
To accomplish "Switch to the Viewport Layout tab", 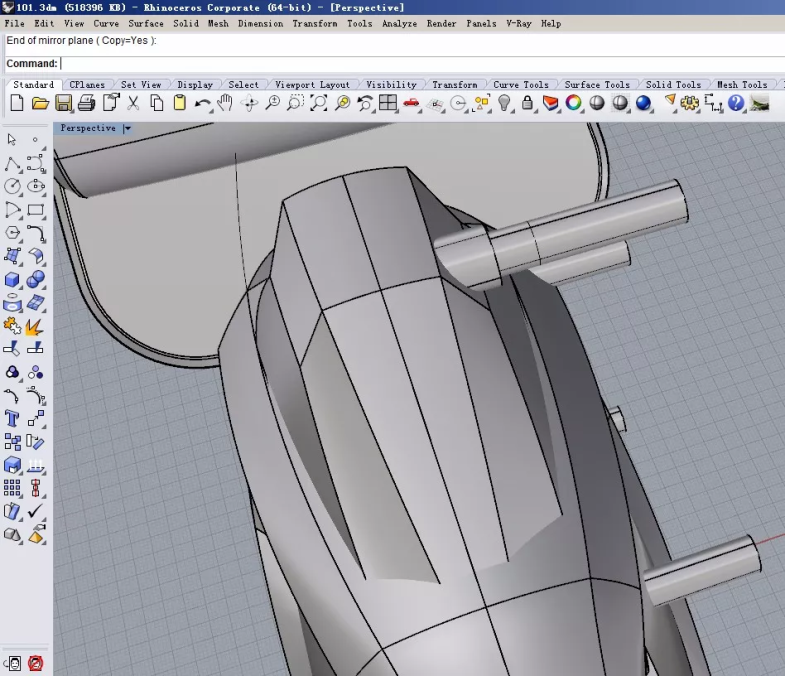I will click(312, 85).
